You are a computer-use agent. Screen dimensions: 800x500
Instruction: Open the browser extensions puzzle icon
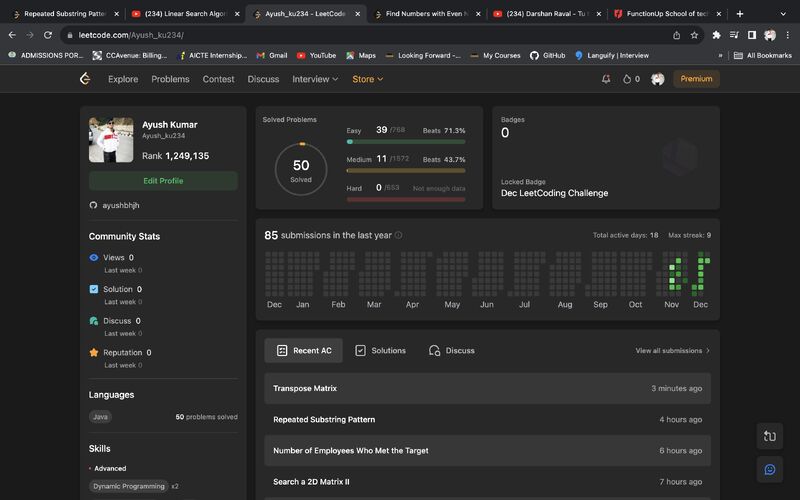(x=716, y=35)
